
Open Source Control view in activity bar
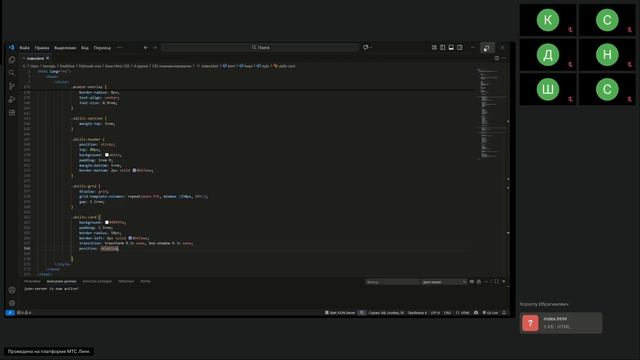coord(12,86)
